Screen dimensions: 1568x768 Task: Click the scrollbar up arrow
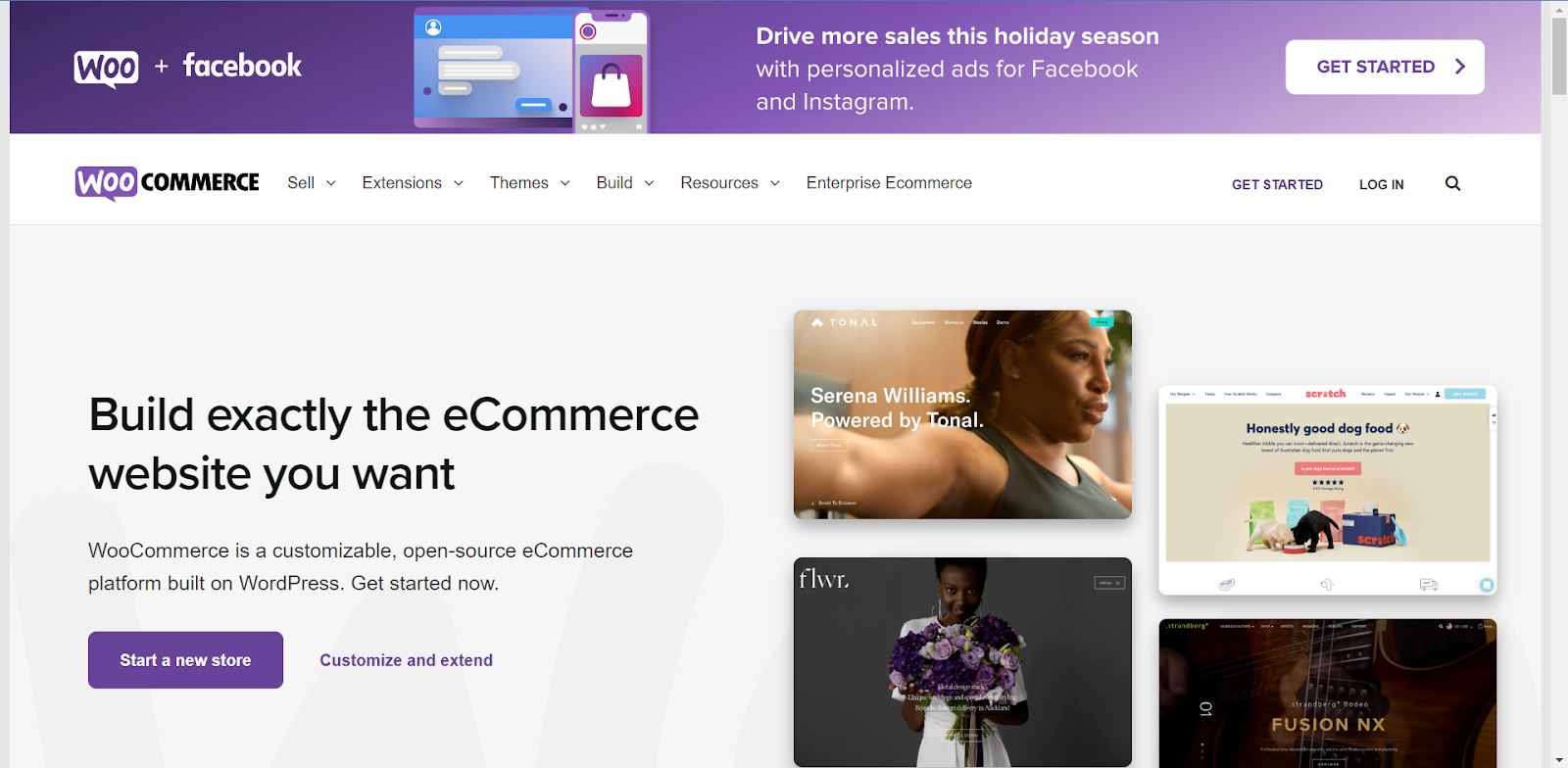(x=1559, y=9)
